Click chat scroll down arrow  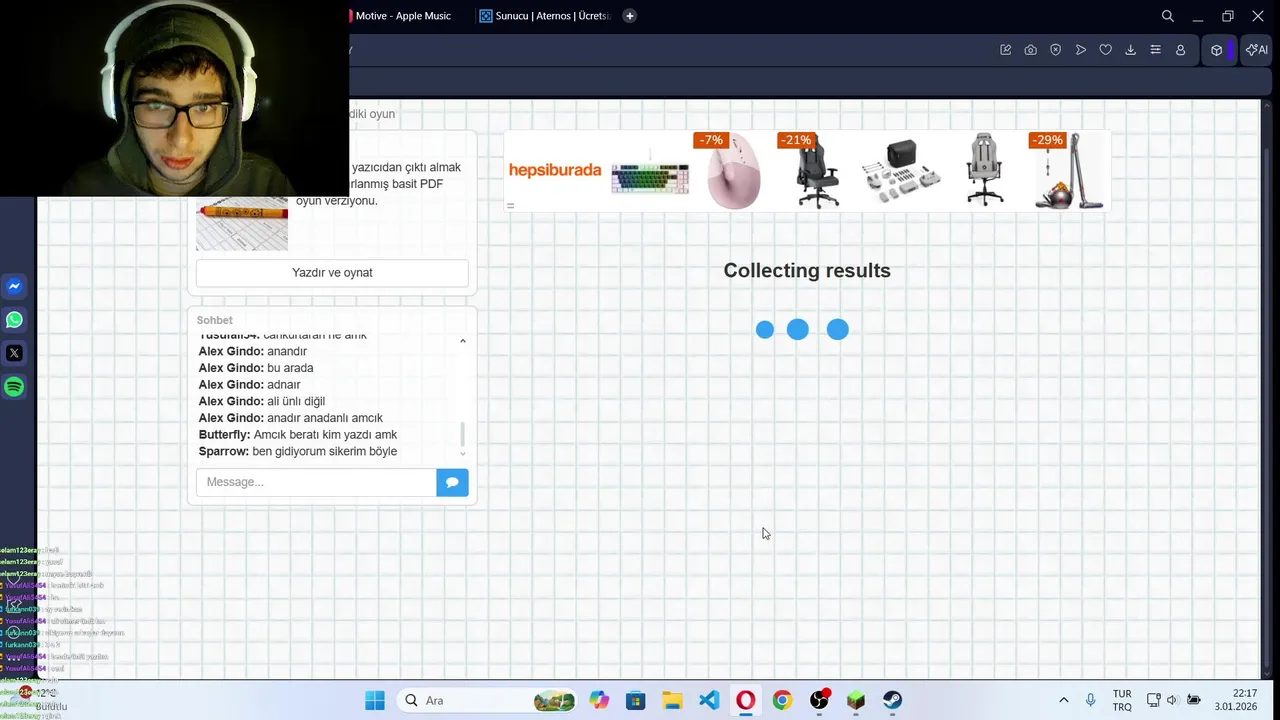pyautogui.click(x=462, y=454)
